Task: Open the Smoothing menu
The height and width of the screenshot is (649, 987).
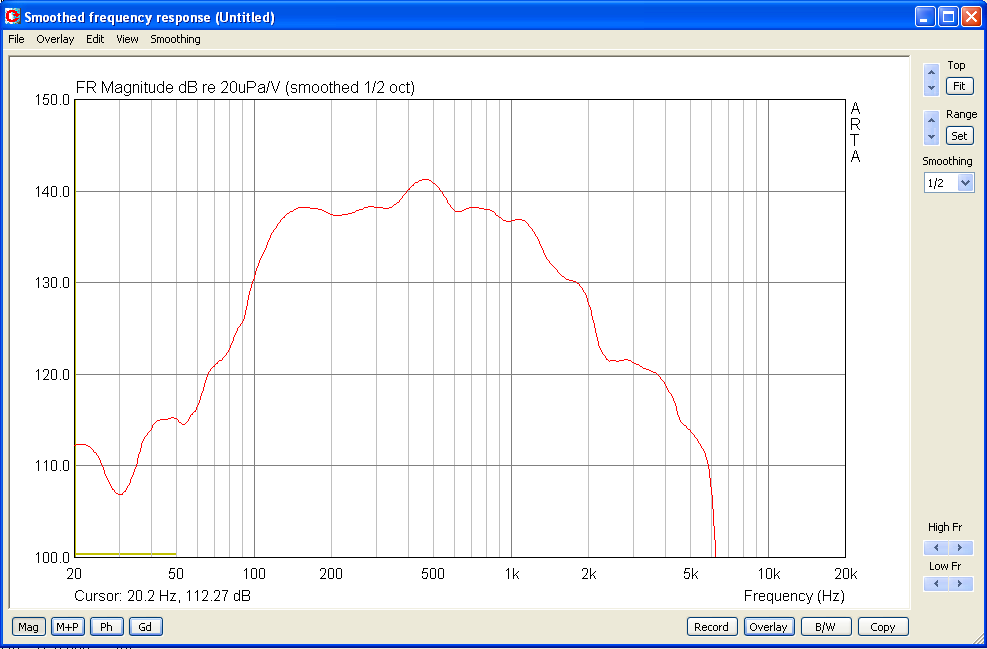Action: point(175,39)
